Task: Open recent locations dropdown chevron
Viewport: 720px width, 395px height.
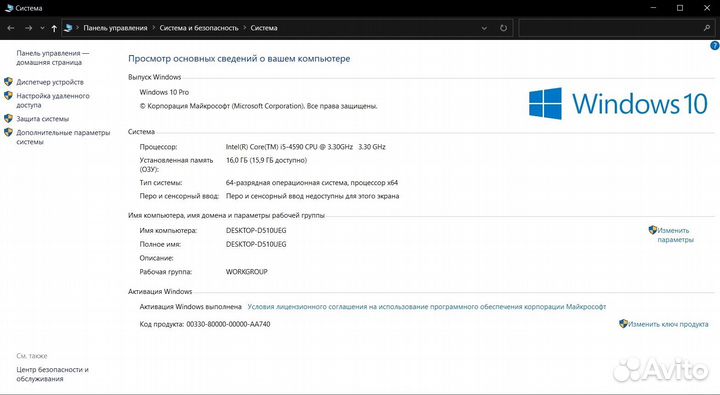Action: point(42,28)
